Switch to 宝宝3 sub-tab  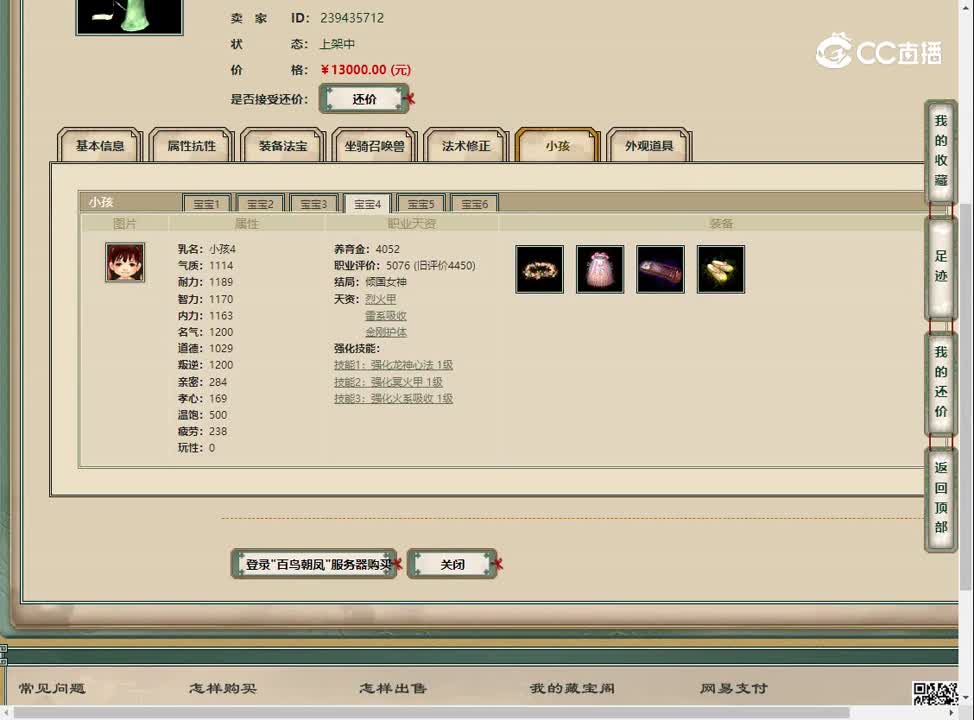tap(314, 204)
